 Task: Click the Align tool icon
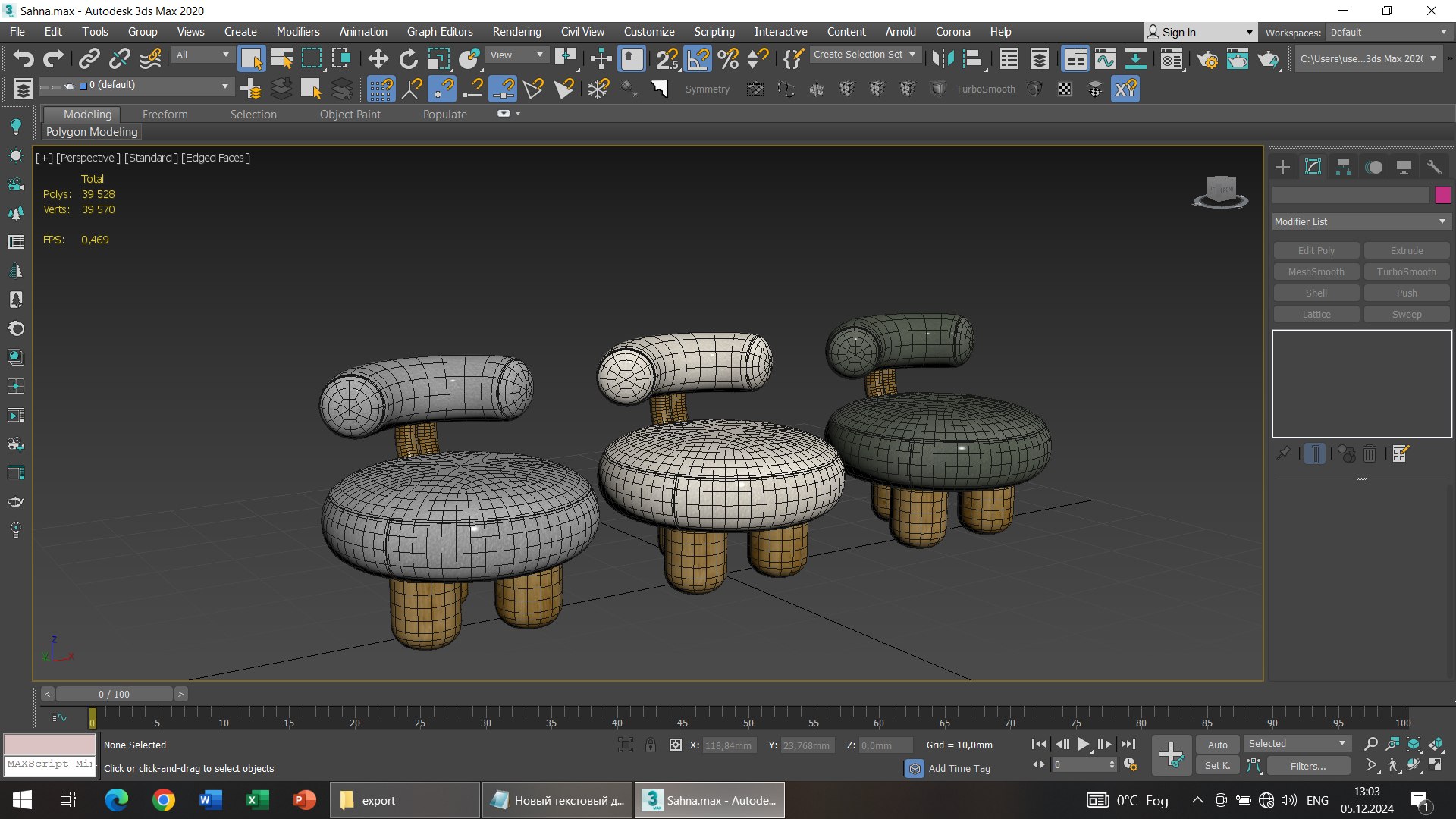click(973, 58)
